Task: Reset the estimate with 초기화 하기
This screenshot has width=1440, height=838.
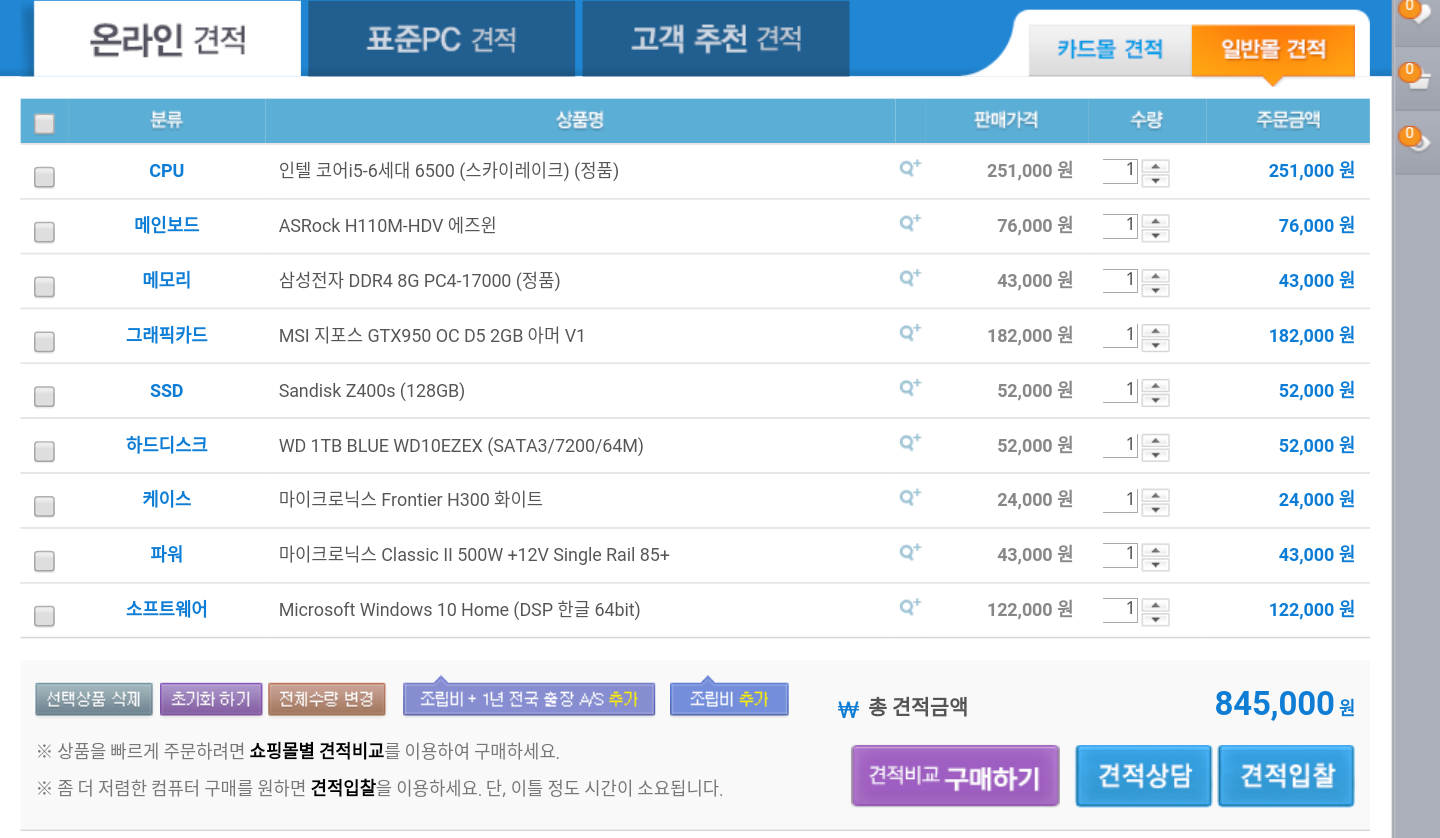Action: pyautogui.click(x=211, y=699)
